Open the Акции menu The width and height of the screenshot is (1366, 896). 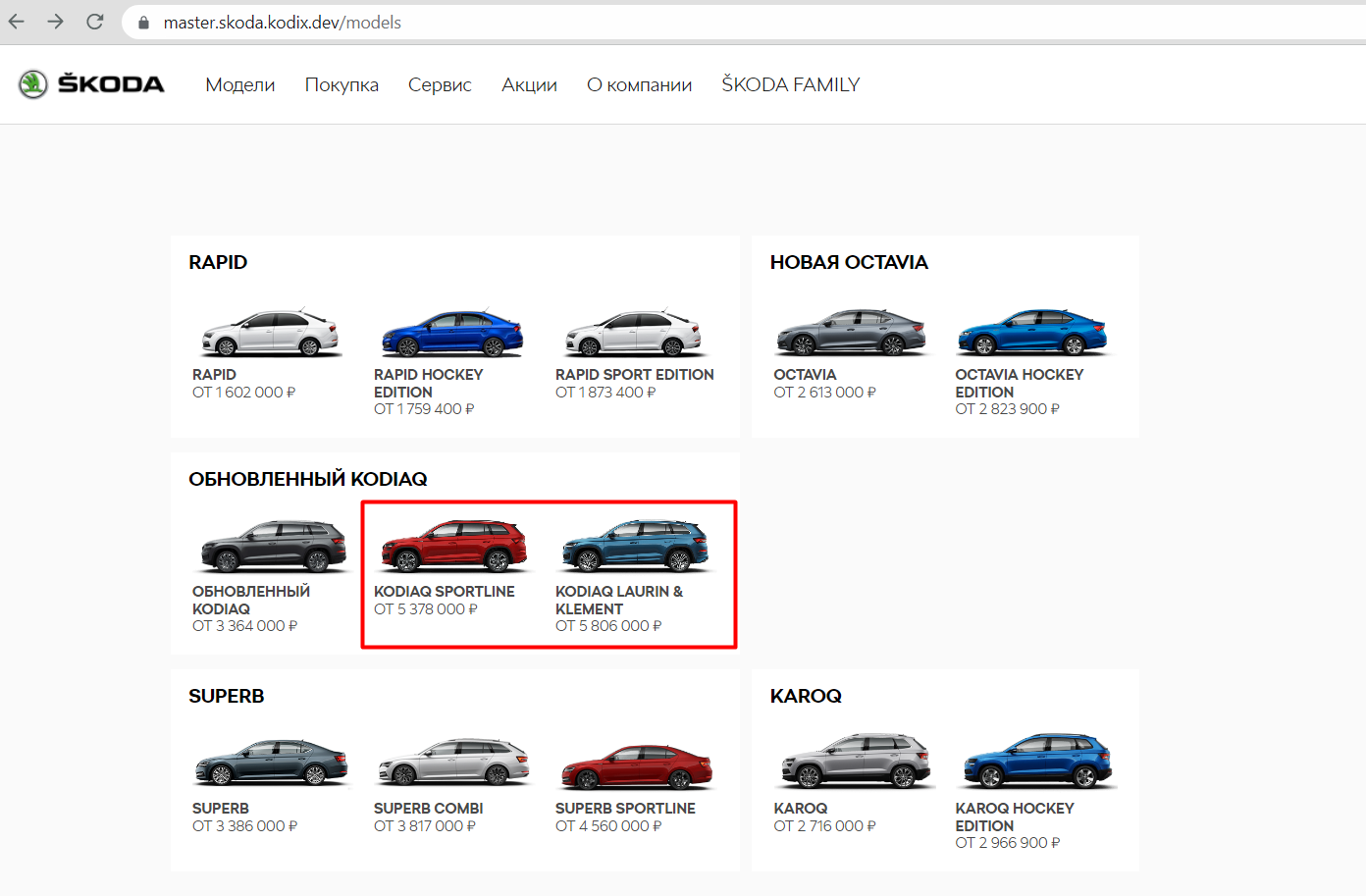[x=529, y=84]
